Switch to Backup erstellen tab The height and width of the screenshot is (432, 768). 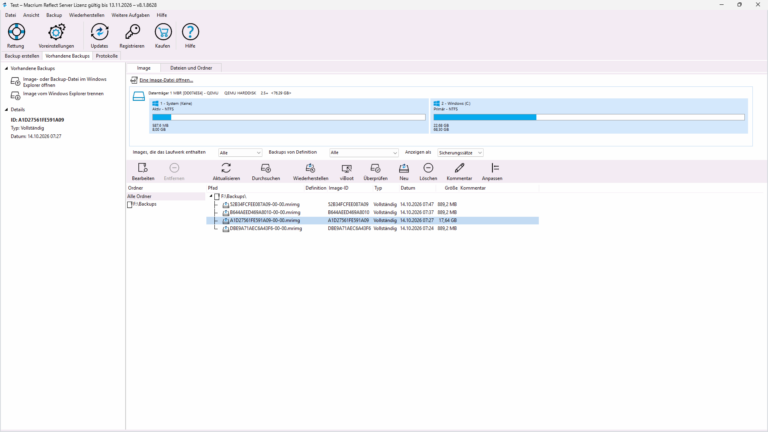point(22,56)
